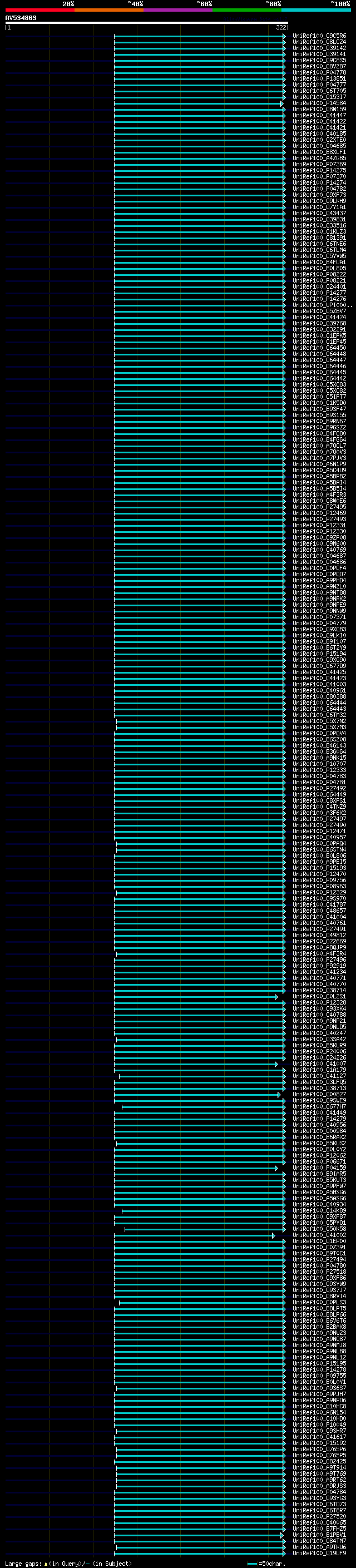
Task: Select the UniRef100_Q765P6 label
Action: click(x=319, y=1449)
